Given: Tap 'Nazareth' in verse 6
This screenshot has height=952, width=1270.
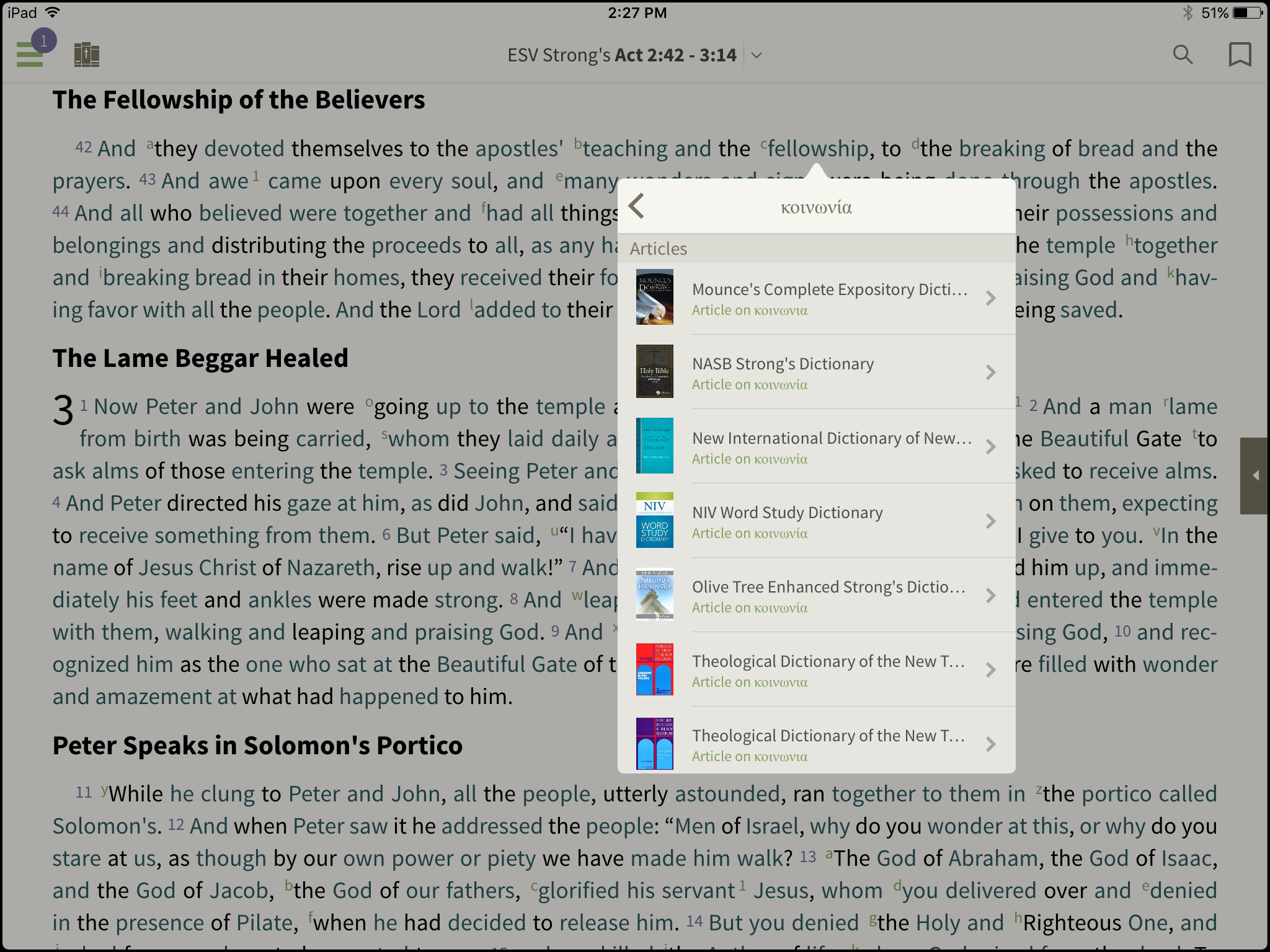Looking at the screenshot, I should pos(331,568).
